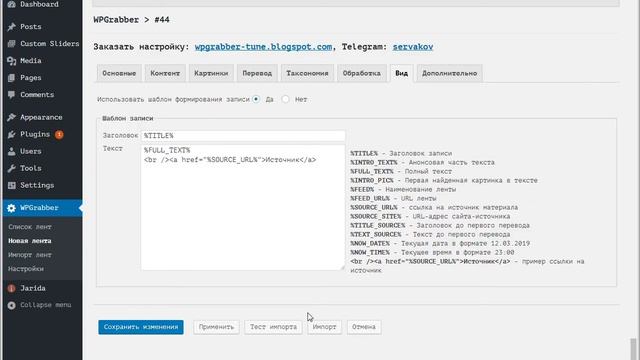Click the Тест импорта button
The width and height of the screenshot is (640, 360).
click(x=273, y=327)
